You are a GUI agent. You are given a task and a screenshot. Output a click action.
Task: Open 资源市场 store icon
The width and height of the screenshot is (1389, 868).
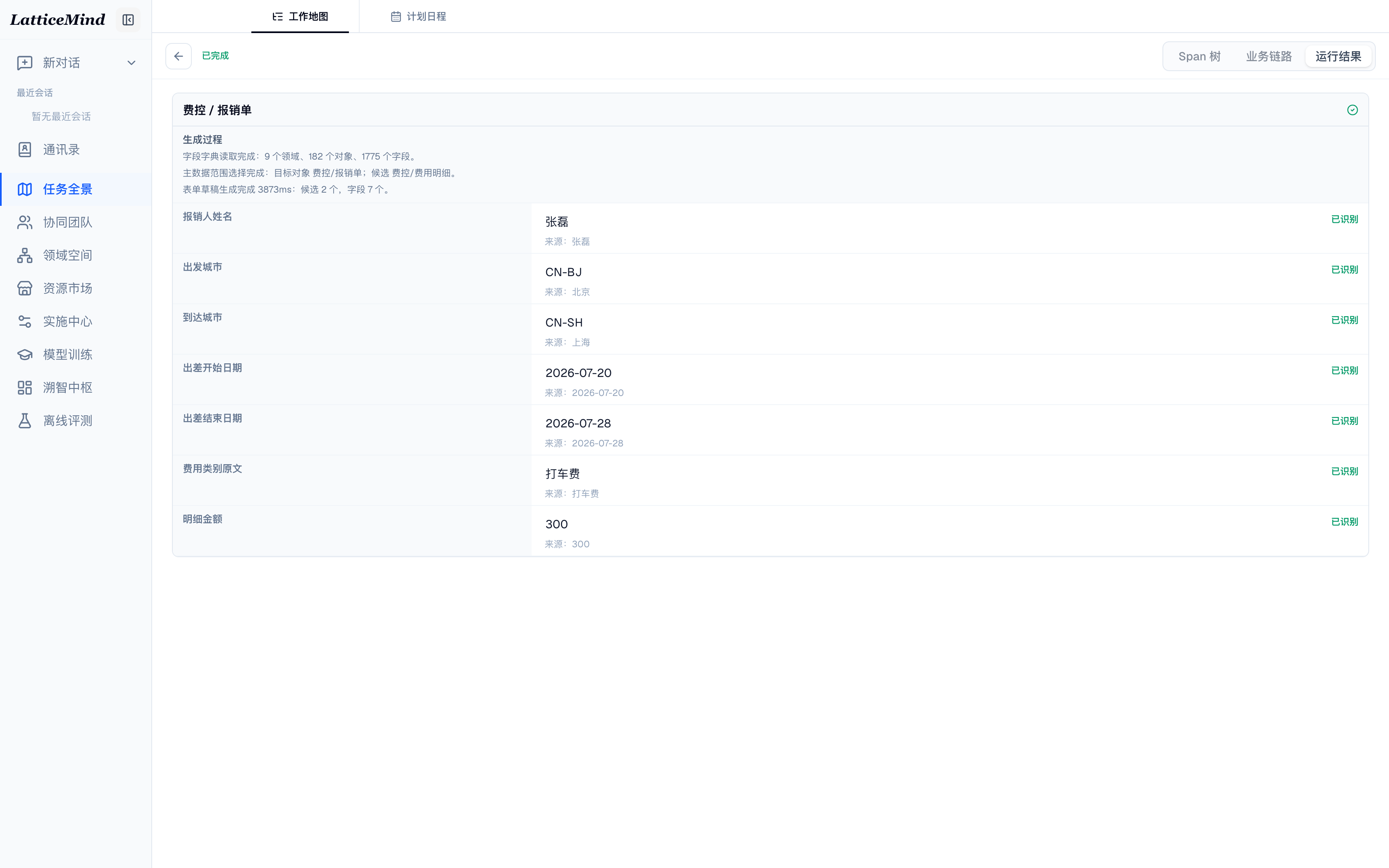[25, 288]
